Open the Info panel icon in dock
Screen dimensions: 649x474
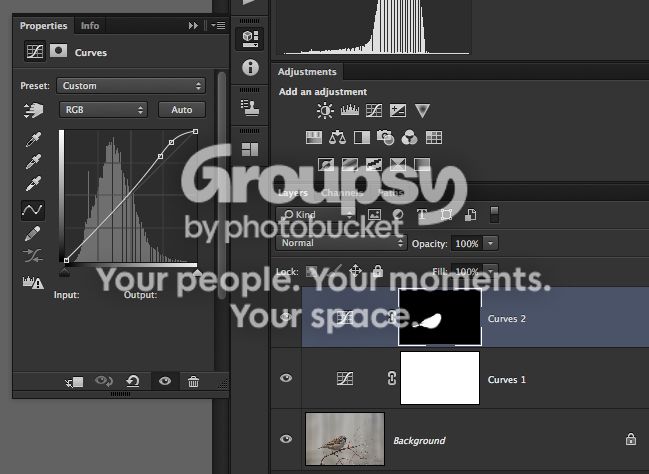(250, 67)
